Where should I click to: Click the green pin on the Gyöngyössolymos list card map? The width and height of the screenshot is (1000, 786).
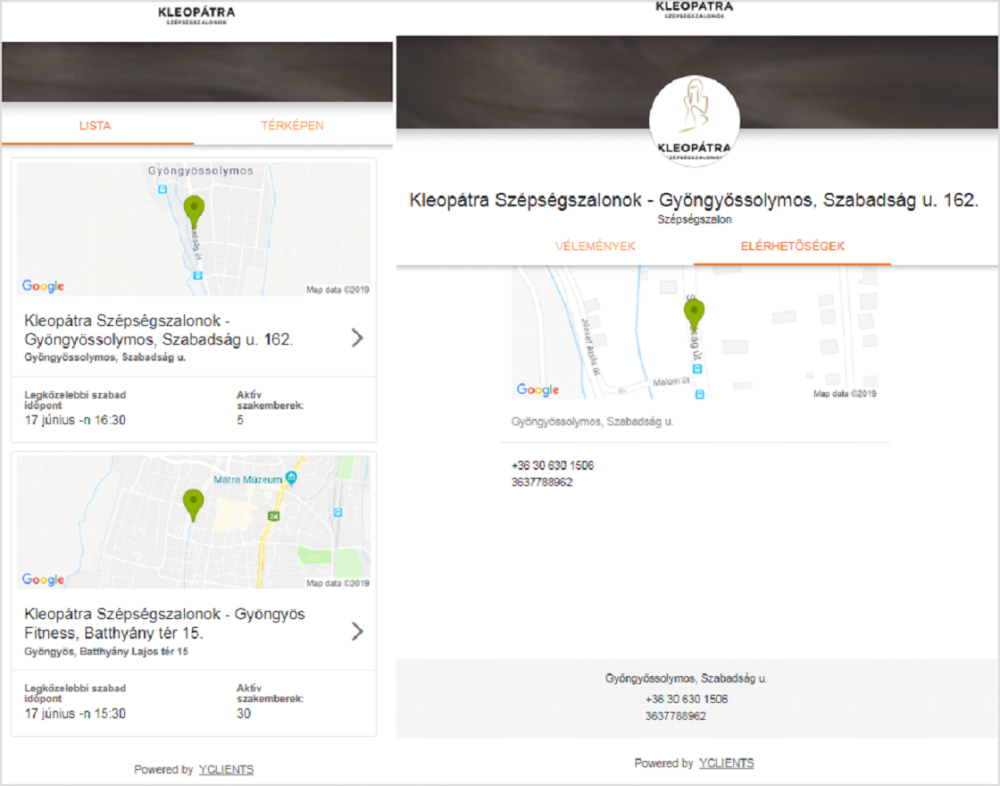[194, 211]
